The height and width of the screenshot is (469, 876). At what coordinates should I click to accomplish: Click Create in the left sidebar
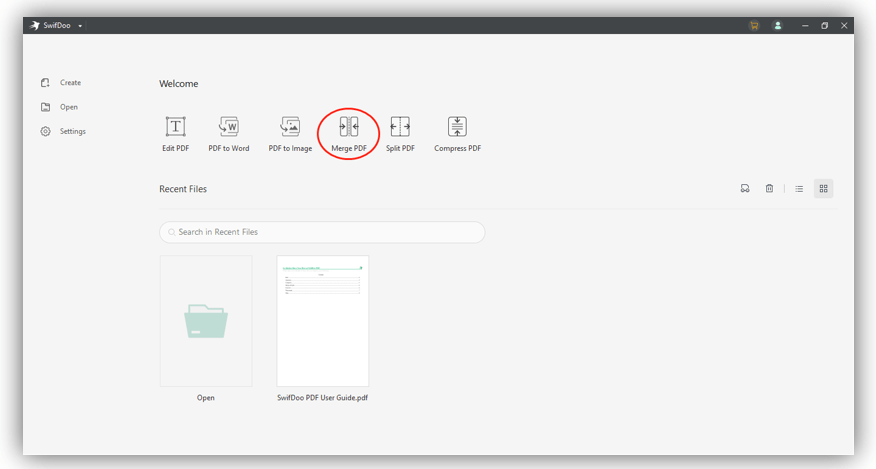(61, 83)
